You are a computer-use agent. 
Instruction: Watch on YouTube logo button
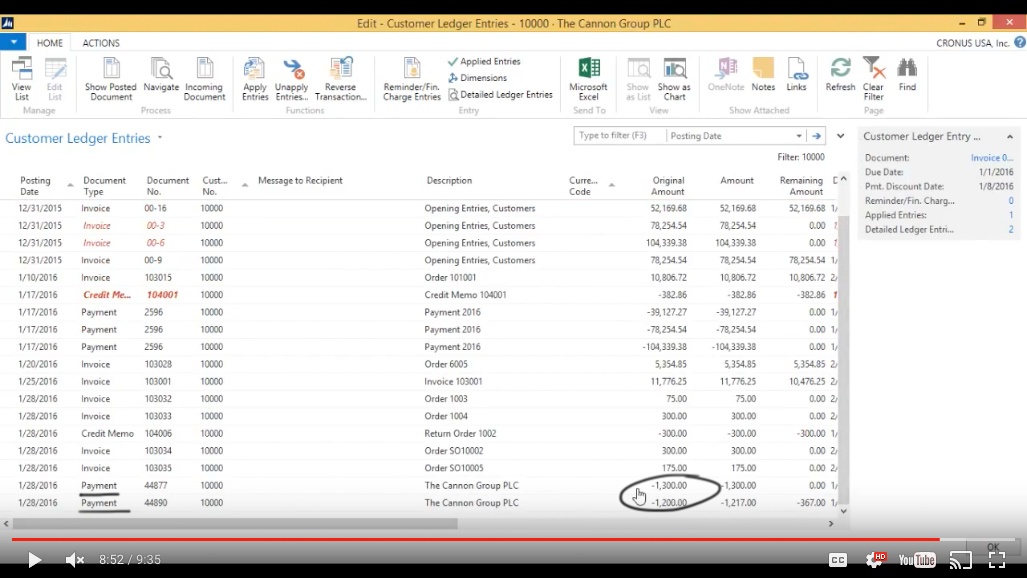(x=917, y=560)
